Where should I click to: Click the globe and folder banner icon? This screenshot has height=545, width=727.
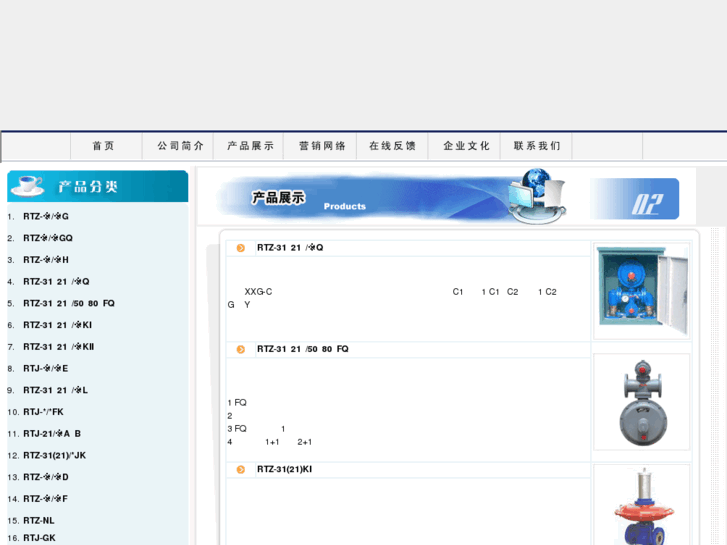point(537,196)
